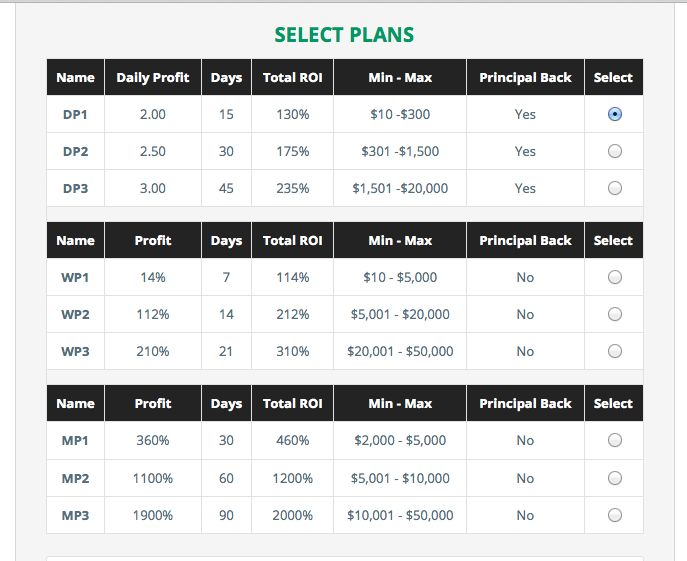Screen dimensions: 687x561
Task: Click the 1100% profit cell
Action: pyautogui.click(x=153, y=478)
